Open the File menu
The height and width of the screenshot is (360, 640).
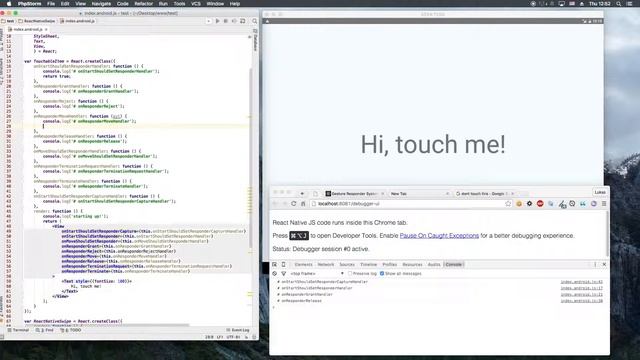(51, 4)
